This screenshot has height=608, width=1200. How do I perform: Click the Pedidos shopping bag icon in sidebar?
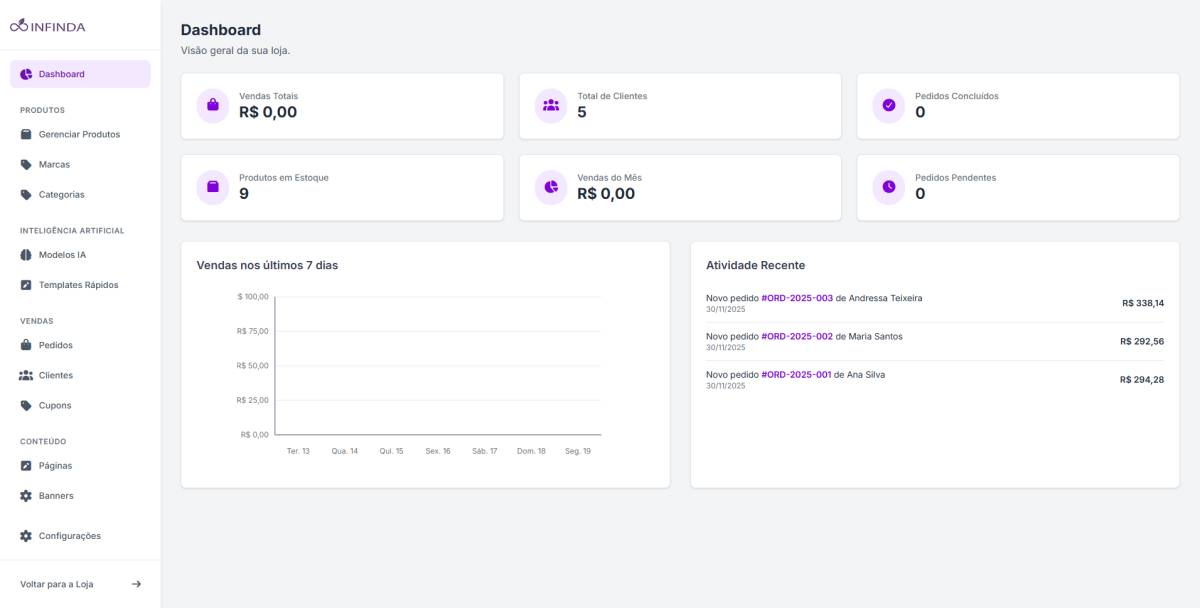[26, 345]
